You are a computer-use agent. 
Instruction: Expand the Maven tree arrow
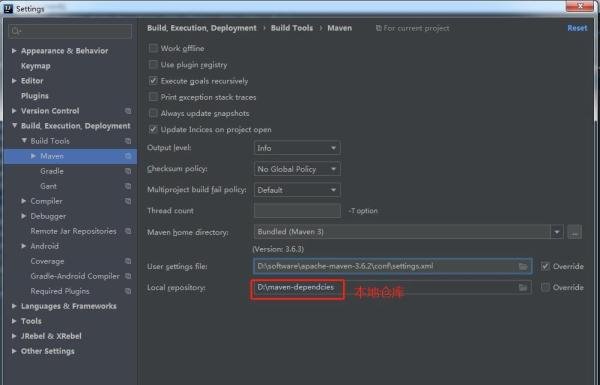click(33, 156)
